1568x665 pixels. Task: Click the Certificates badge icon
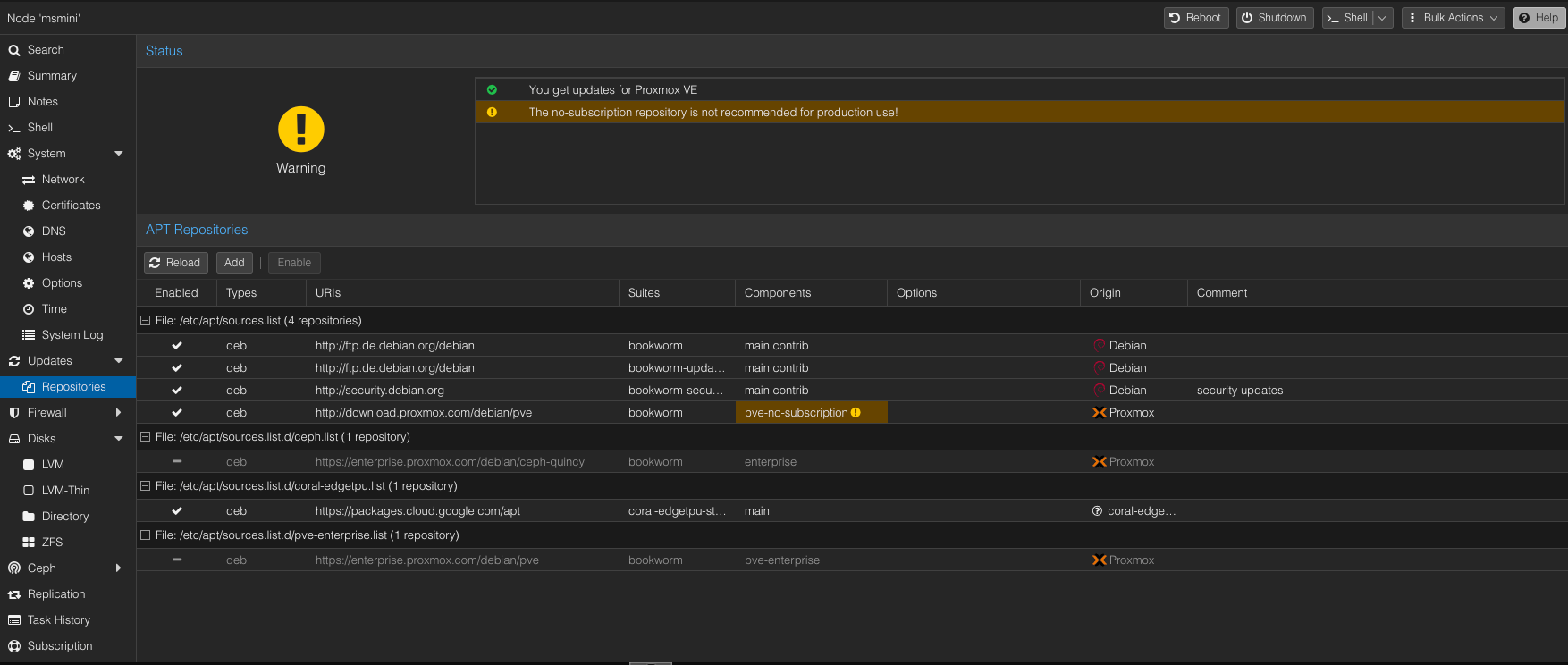(29, 206)
